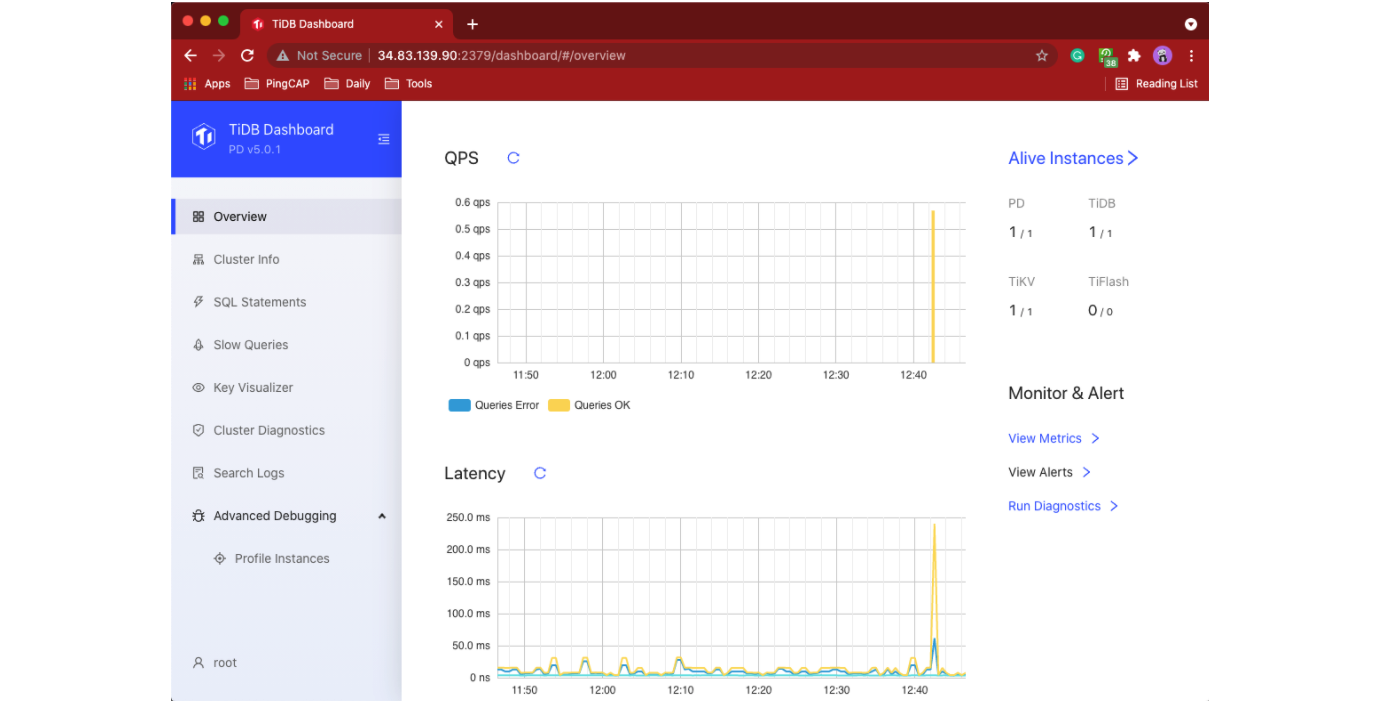Open the Key Visualizer tool
1385x711 pixels.
[253, 387]
